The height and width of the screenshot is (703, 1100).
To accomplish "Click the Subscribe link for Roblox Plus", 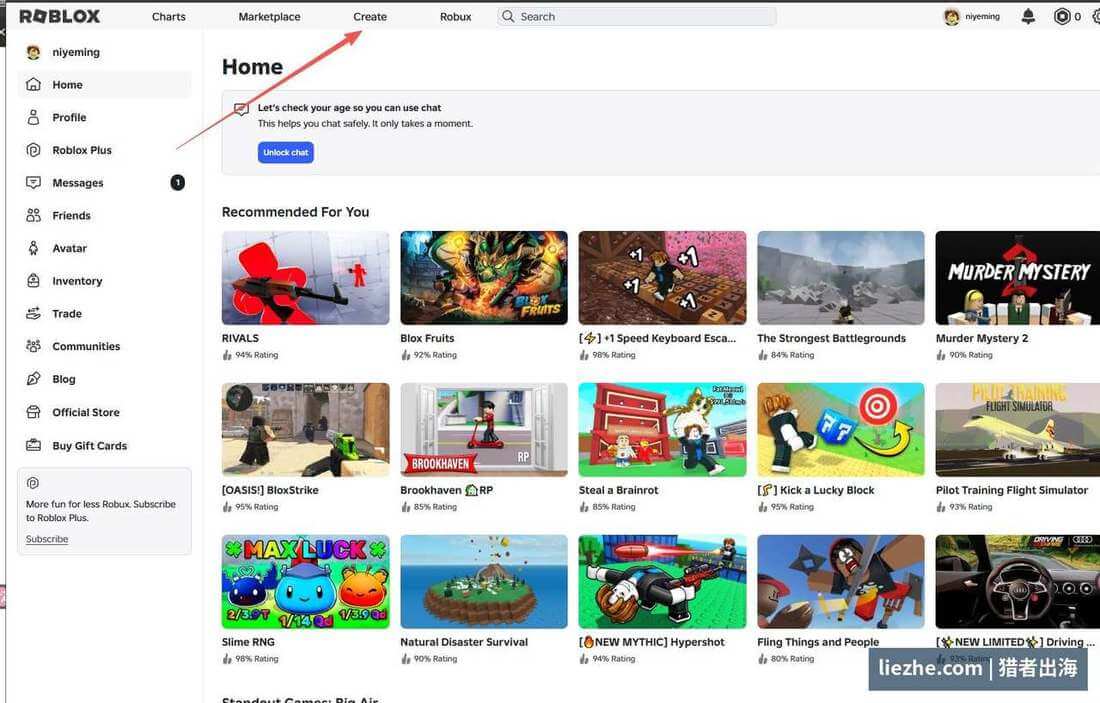I will 47,539.
